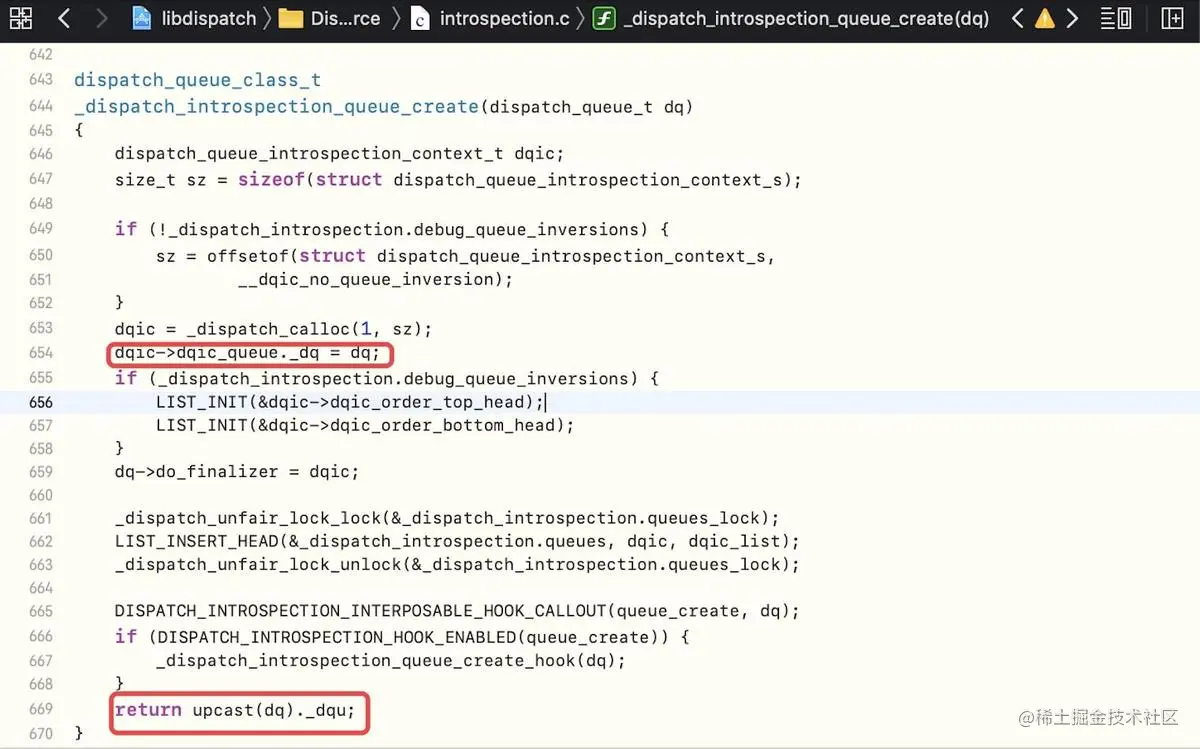Show the warning issue indicator
The height and width of the screenshot is (749, 1200).
1044,18
